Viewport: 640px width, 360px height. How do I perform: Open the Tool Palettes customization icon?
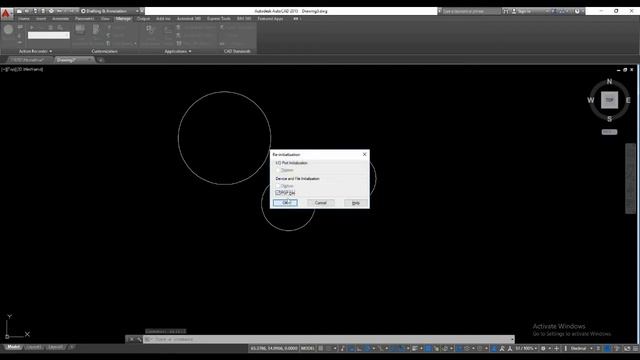click(x=96, y=29)
